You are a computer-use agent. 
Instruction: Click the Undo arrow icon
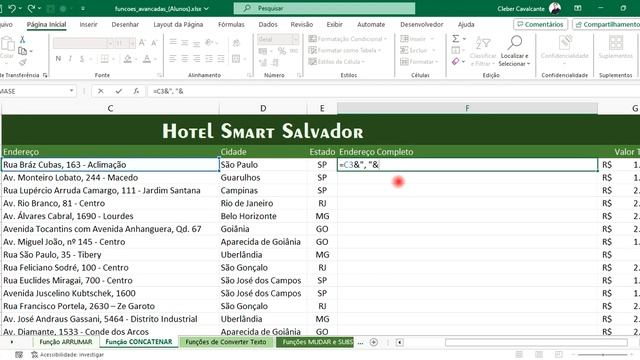coord(11,8)
